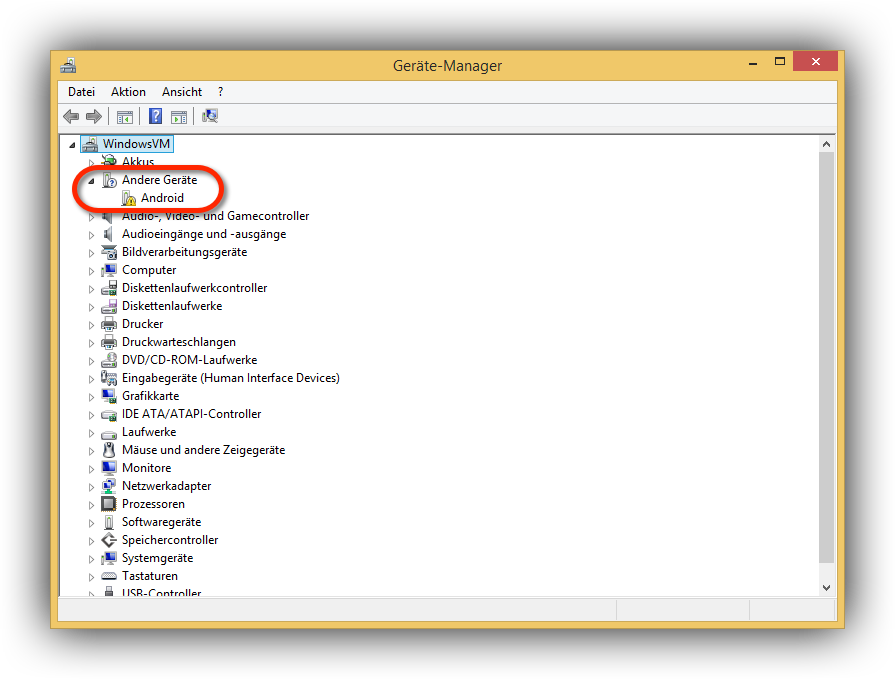Select the Diskettenlaufwerke label
The width and height of the screenshot is (895, 679).
(172, 306)
